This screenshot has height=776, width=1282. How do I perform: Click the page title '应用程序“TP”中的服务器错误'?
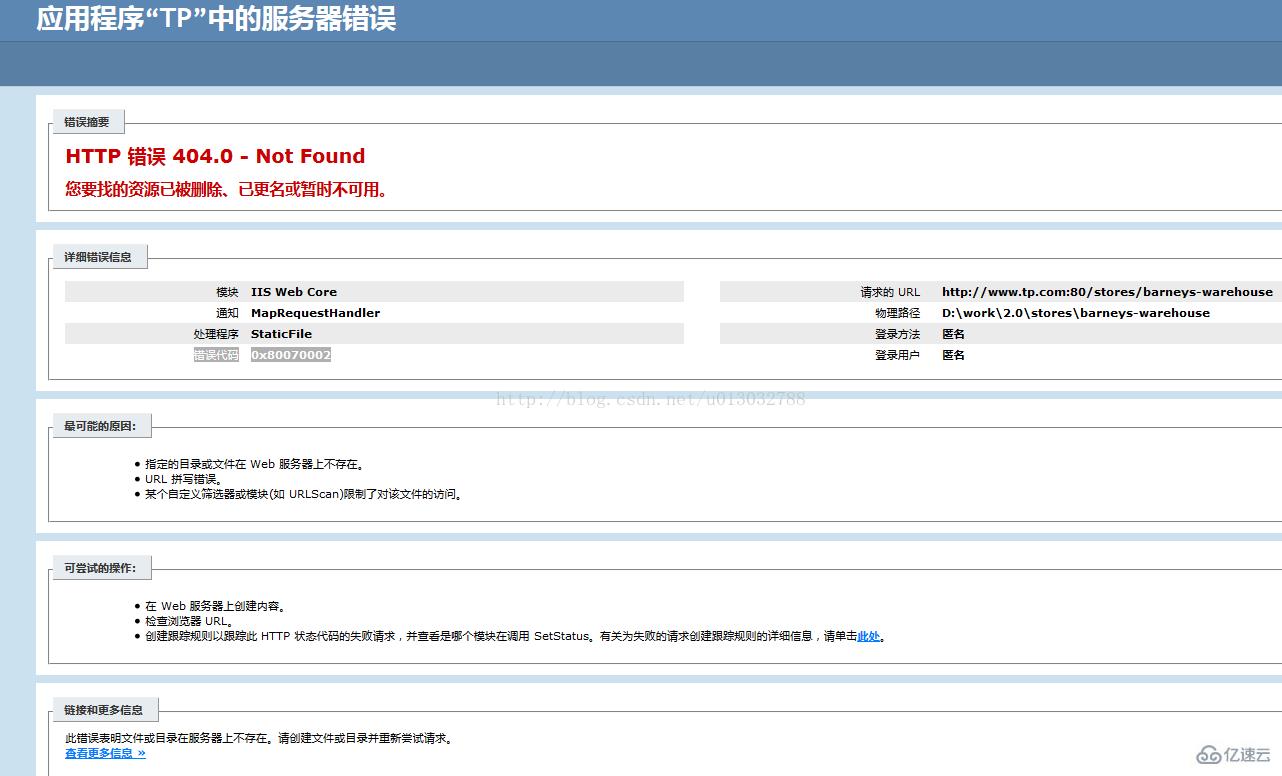pyautogui.click(x=216, y=18)
